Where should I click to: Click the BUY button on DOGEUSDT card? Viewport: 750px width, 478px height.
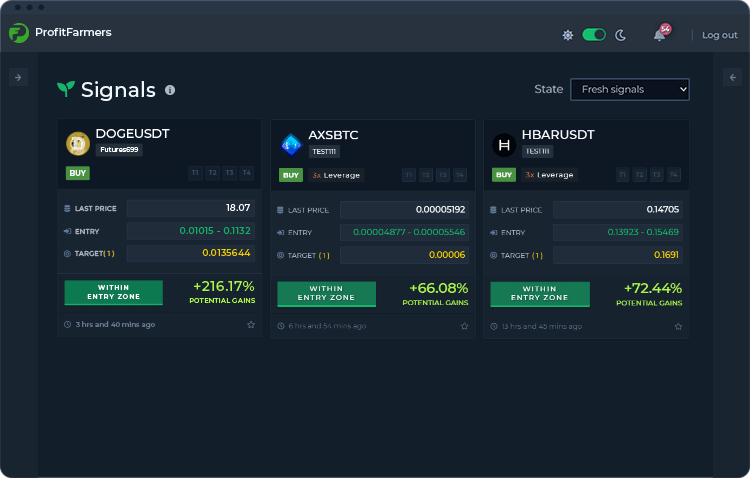[77, 173]
